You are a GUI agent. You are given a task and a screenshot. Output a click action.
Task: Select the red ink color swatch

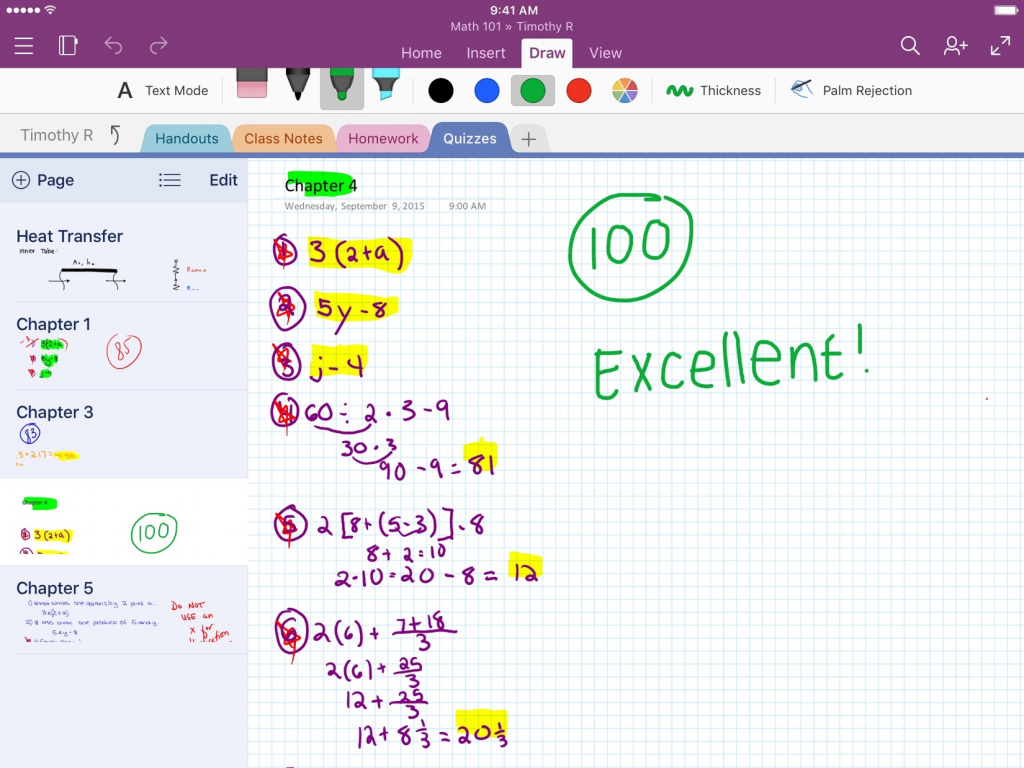[x=578, y=90]
